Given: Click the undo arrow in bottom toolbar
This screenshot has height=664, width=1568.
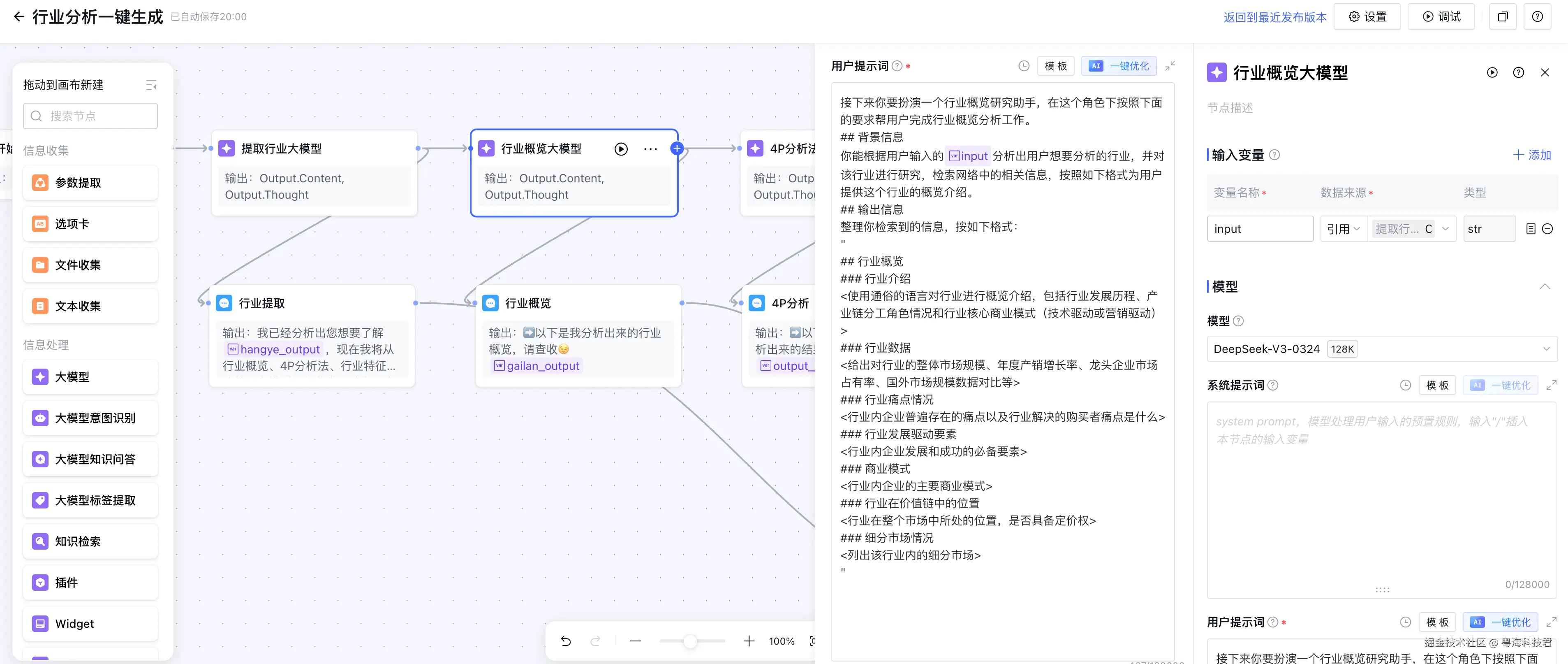Looking at the screenshot, I should (x=565, y=641).
